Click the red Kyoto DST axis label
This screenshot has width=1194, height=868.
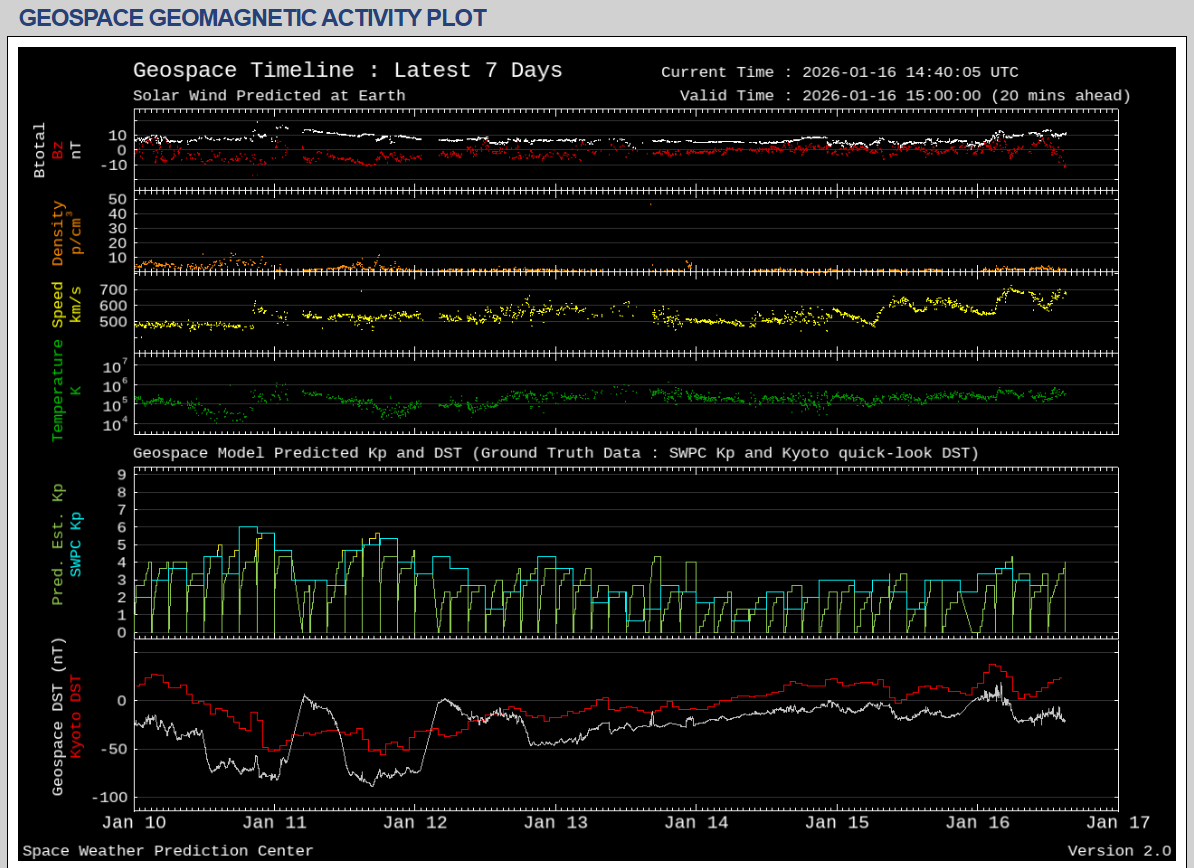[75, 716]
